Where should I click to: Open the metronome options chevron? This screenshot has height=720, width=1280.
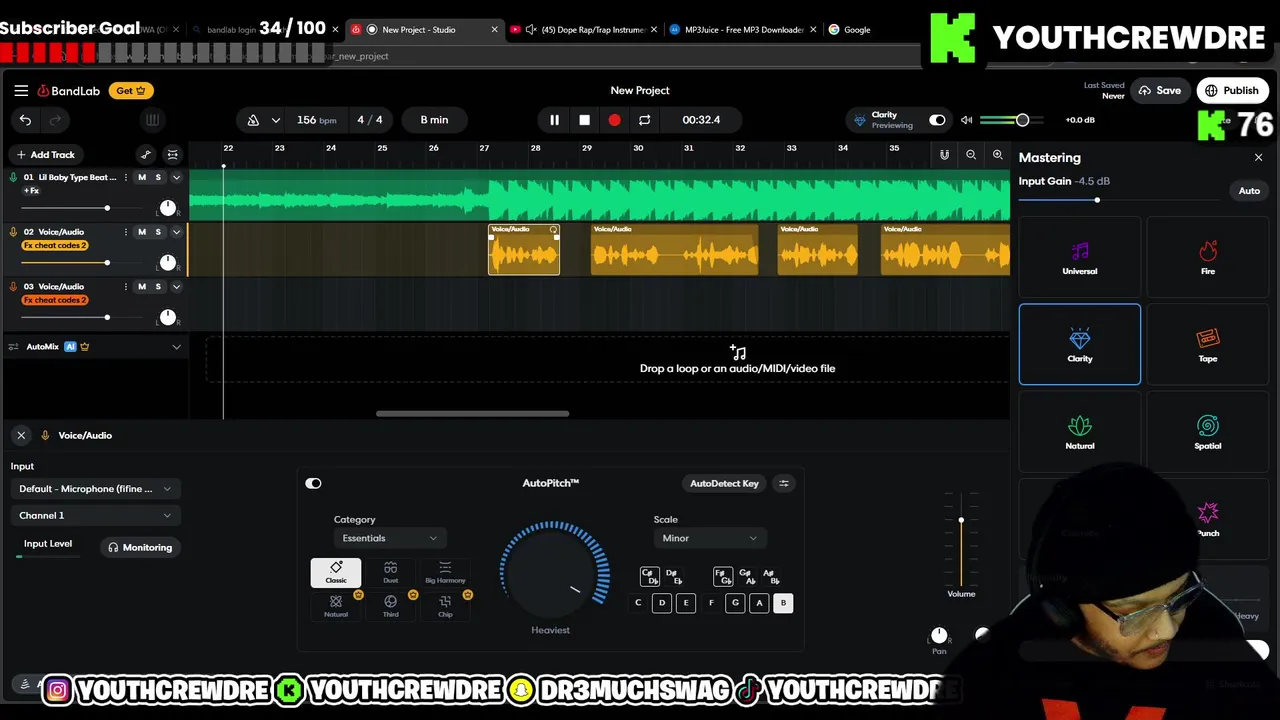[275, 120]
